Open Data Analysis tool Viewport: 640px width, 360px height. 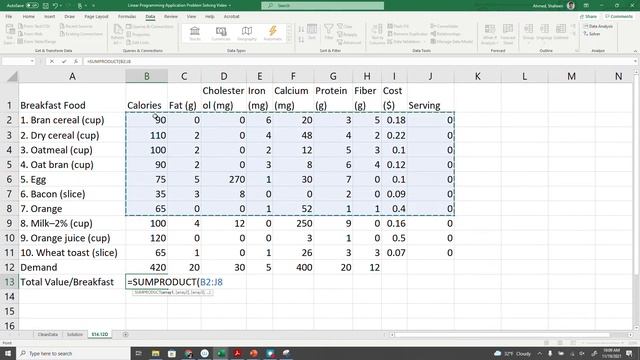pyautogui.click(x=598, y=27)
